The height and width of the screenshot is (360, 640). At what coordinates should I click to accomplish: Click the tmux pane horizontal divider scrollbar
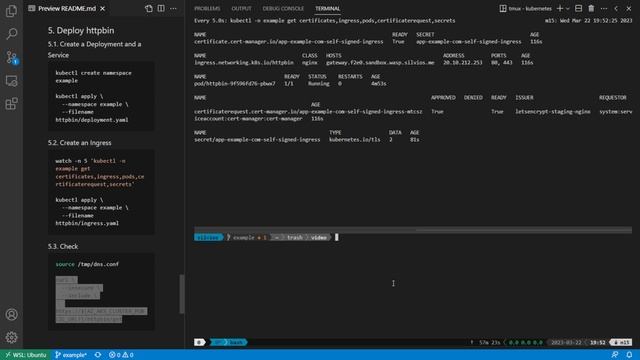(x=413, y=230)
